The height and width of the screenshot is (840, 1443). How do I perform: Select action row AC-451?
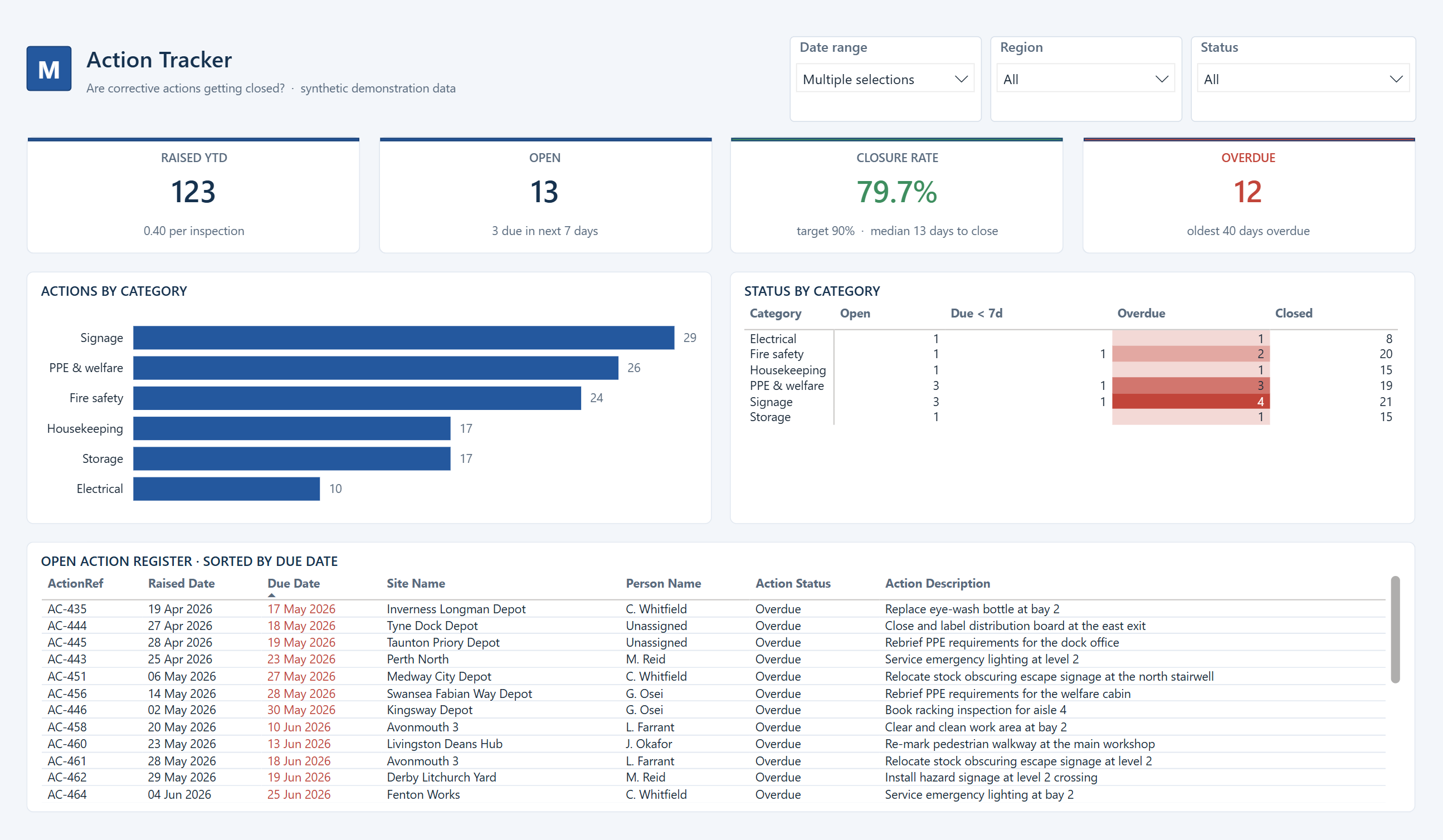[x=714, y=676]
